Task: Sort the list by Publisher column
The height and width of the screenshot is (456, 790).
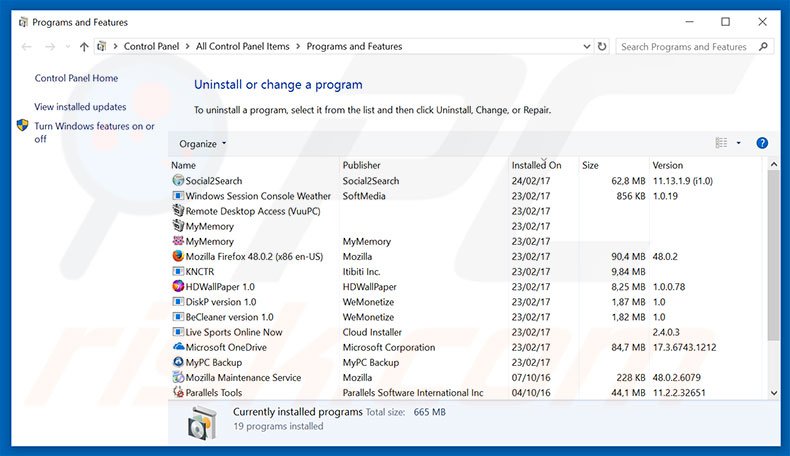Action: pyautogui.click(x=361, y=165)
